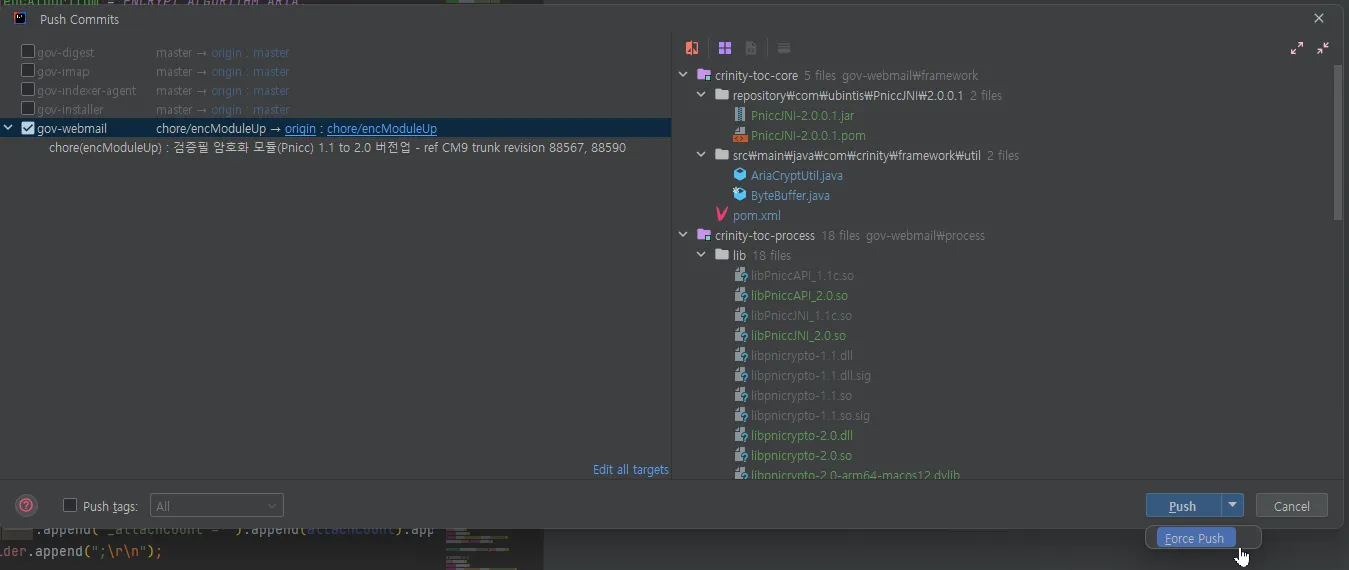Select libpnicrypto-1.1.so in file tree

[801, 395]
